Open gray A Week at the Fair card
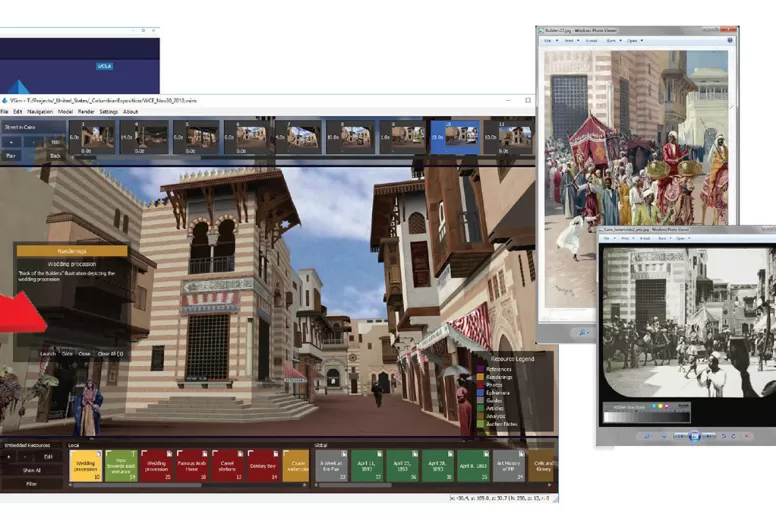 tap(331, 466)
